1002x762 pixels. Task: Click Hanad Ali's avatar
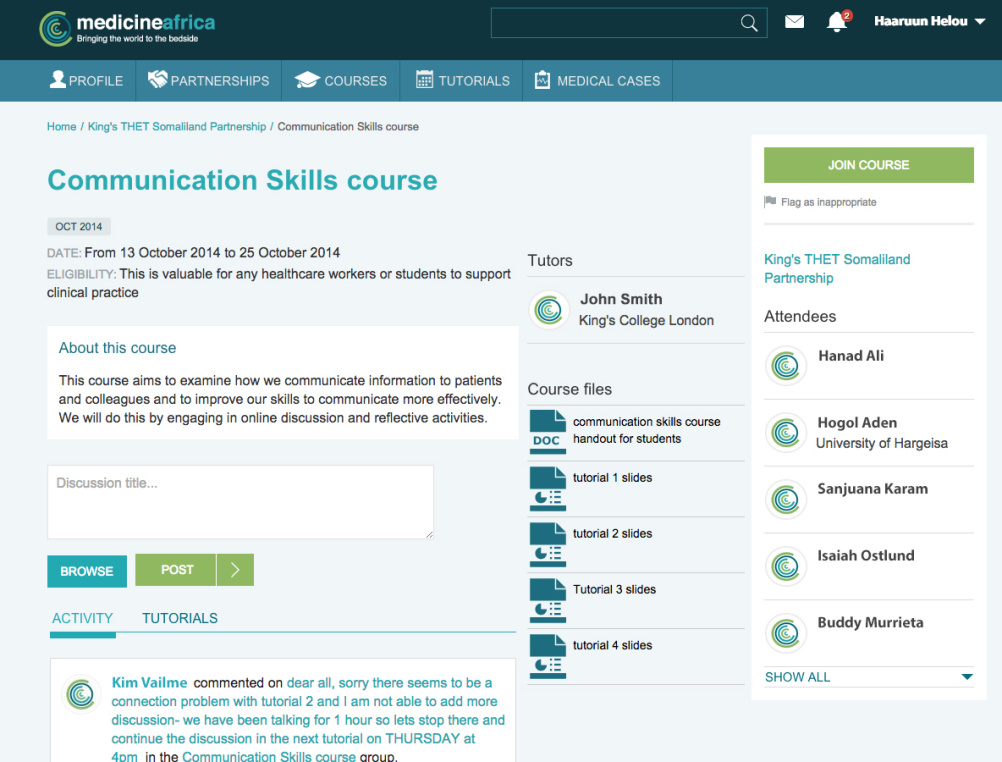tap(785, 366)
